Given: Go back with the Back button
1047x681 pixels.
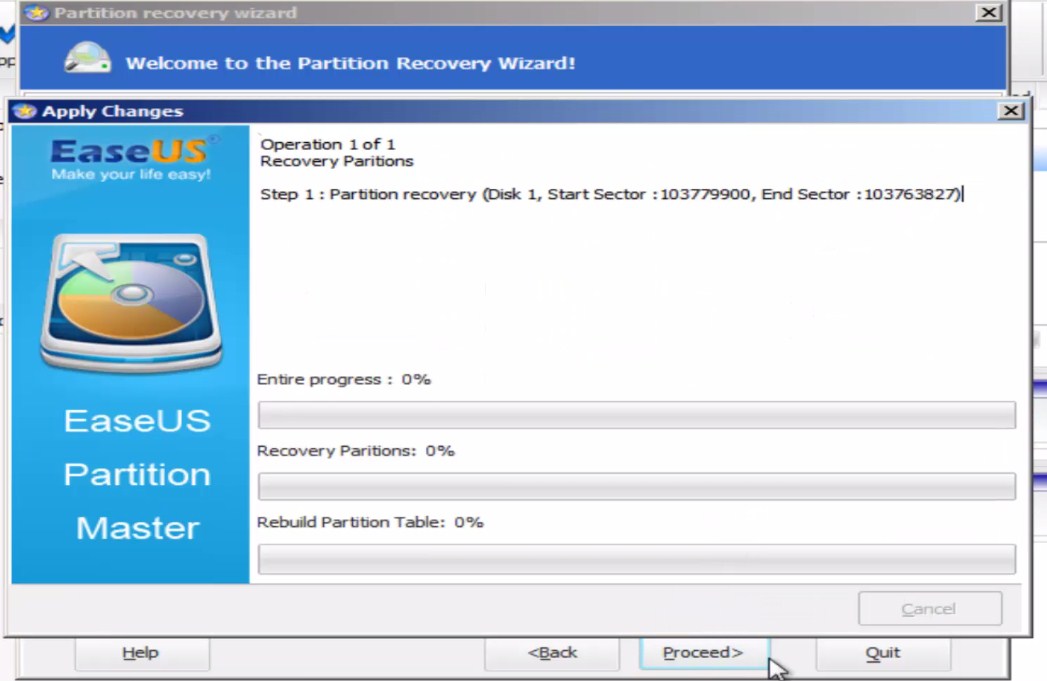Looking at the screenshot, I should tap(552, 653).
